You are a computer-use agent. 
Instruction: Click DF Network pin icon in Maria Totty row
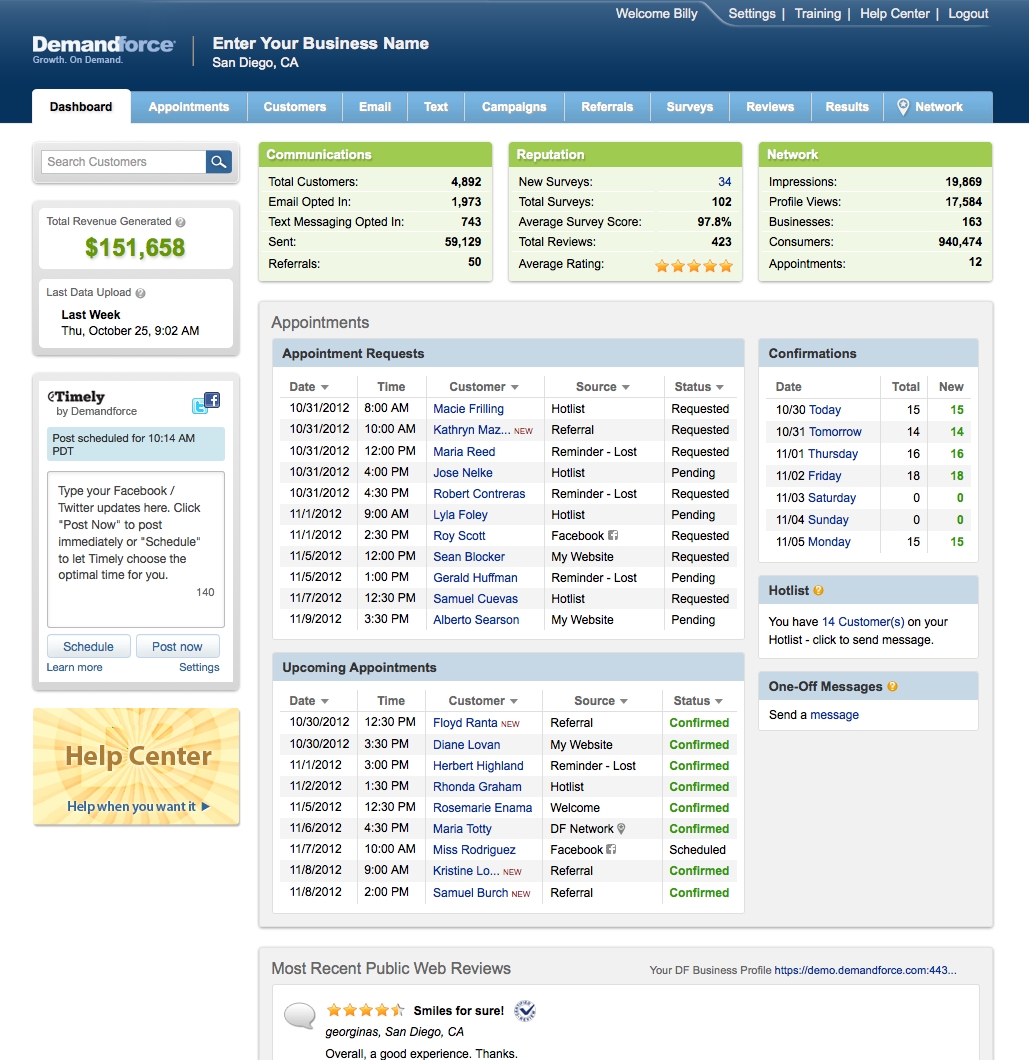tap(621, 828)
